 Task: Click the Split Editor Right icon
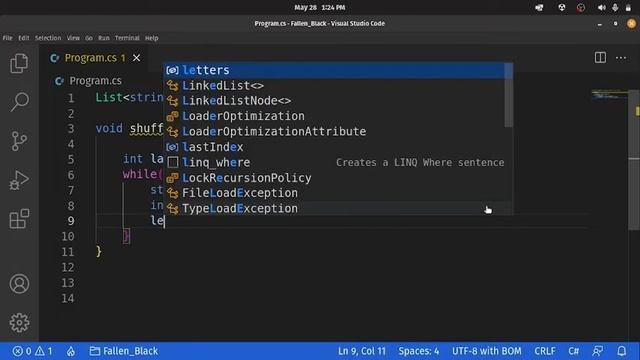pyautogui.click(x=600, y=58)
